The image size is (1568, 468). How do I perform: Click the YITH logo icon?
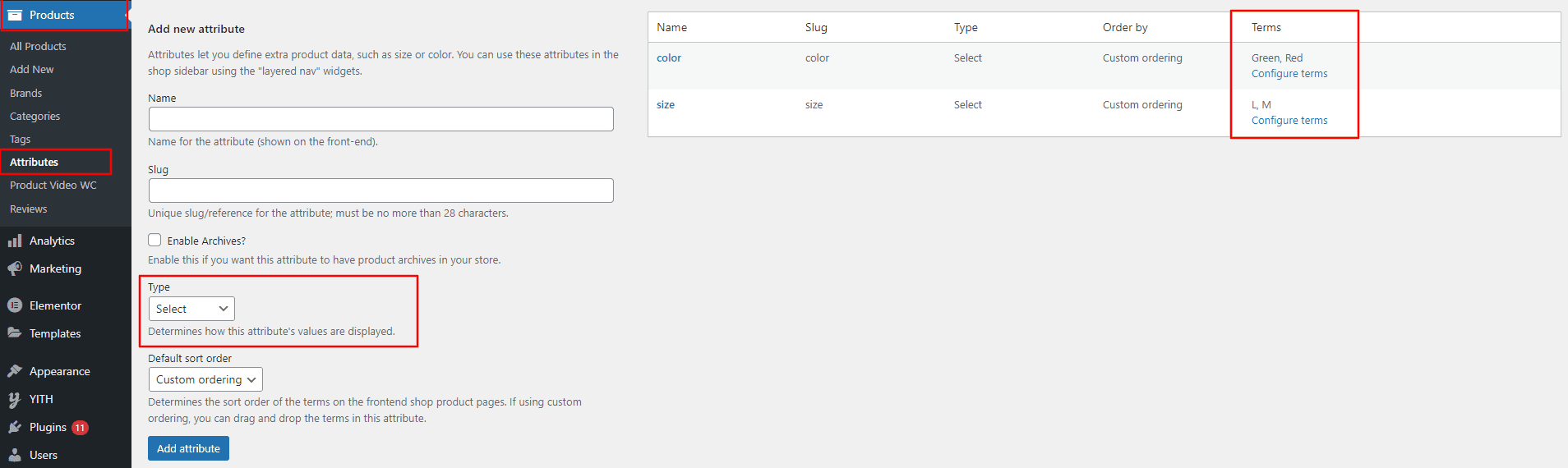point(15,399)
